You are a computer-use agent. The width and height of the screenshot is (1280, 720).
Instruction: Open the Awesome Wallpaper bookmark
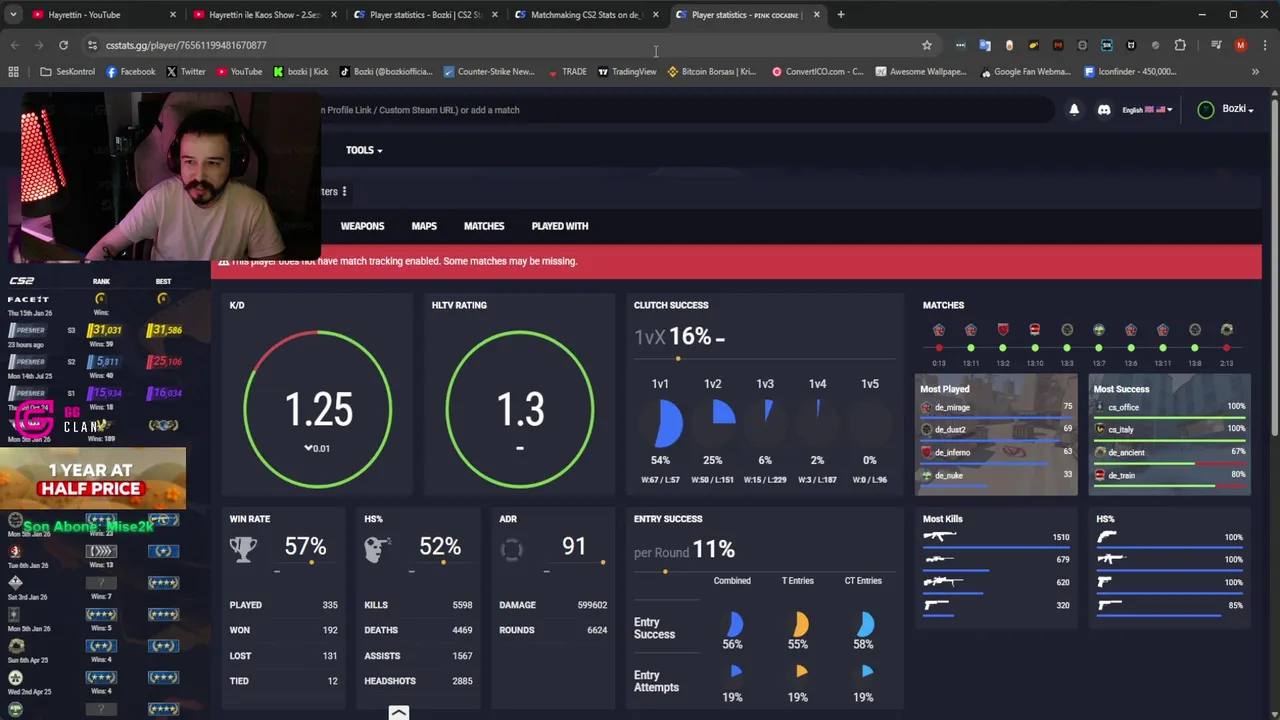coord(919,72)
